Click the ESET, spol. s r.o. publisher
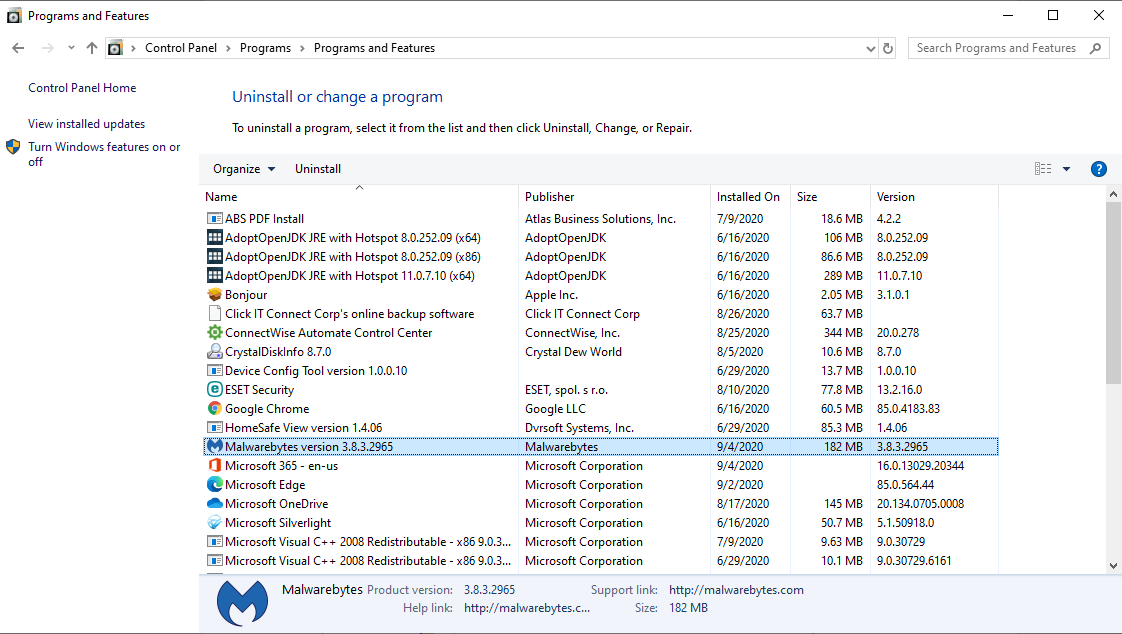Image resolution: width=1122 pixels, height=634 pixels. point(566,389)
